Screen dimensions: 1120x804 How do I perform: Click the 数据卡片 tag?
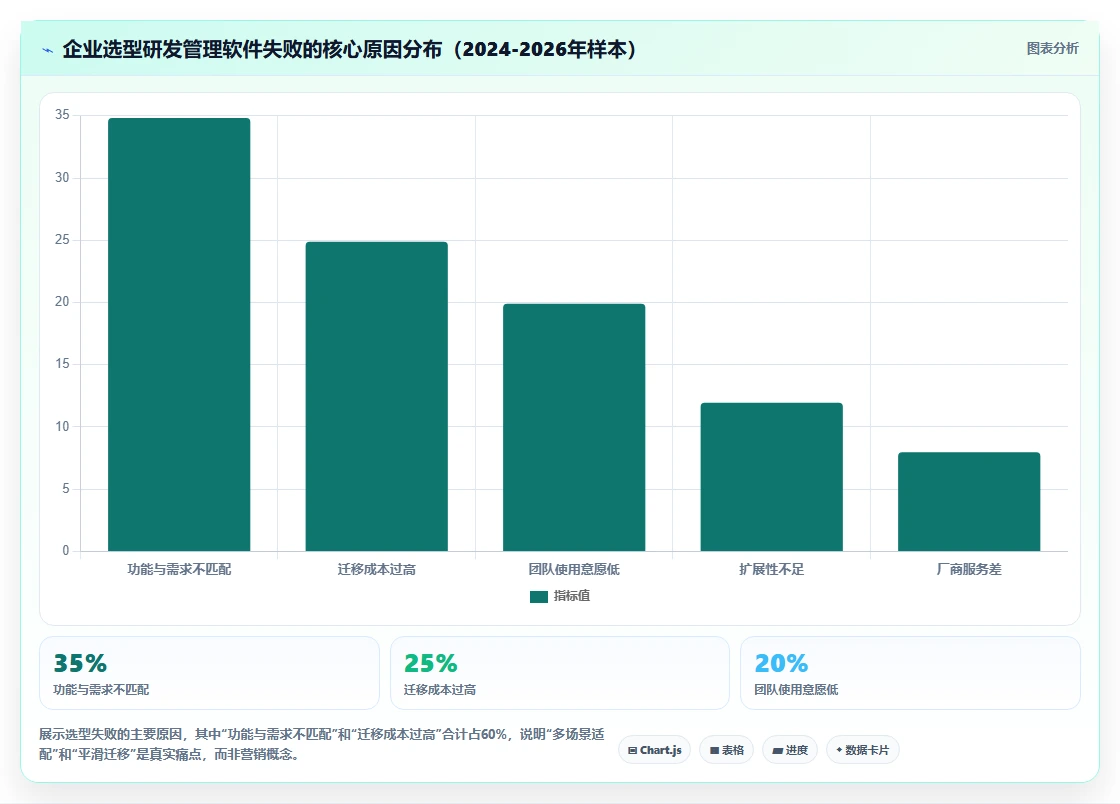coord(863,750)
